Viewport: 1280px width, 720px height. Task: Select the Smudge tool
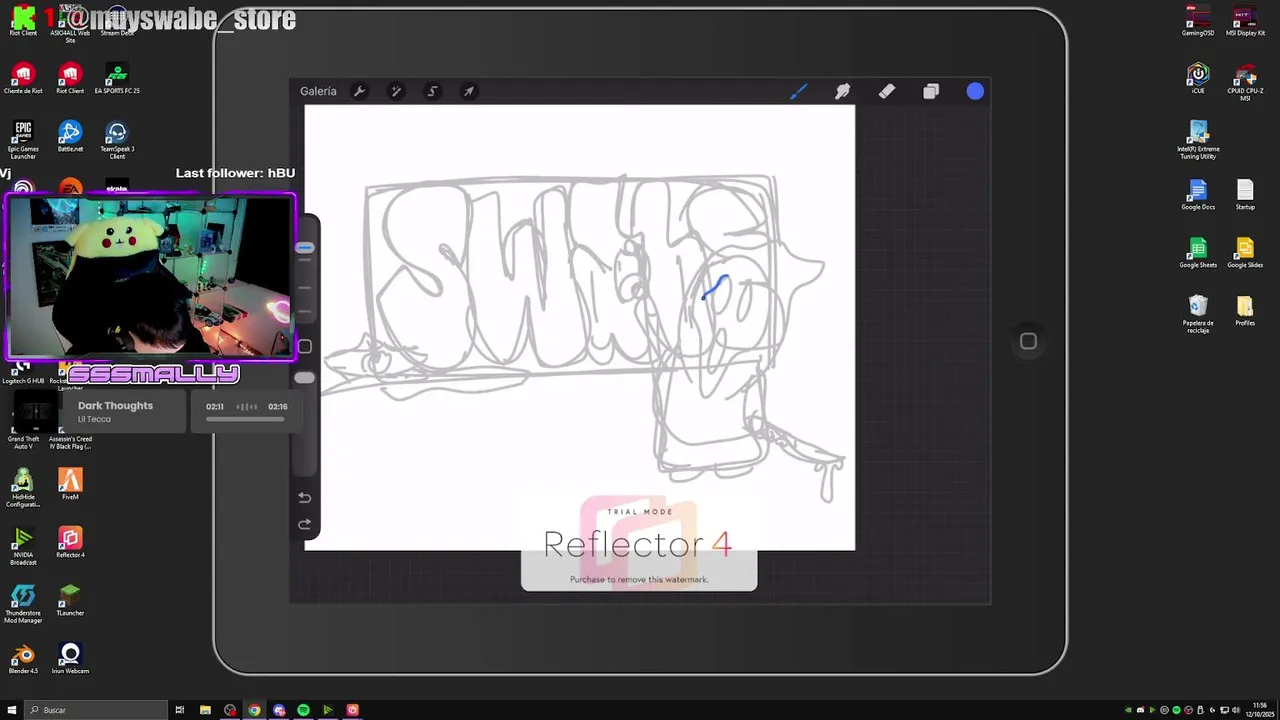tap(842, 92)
